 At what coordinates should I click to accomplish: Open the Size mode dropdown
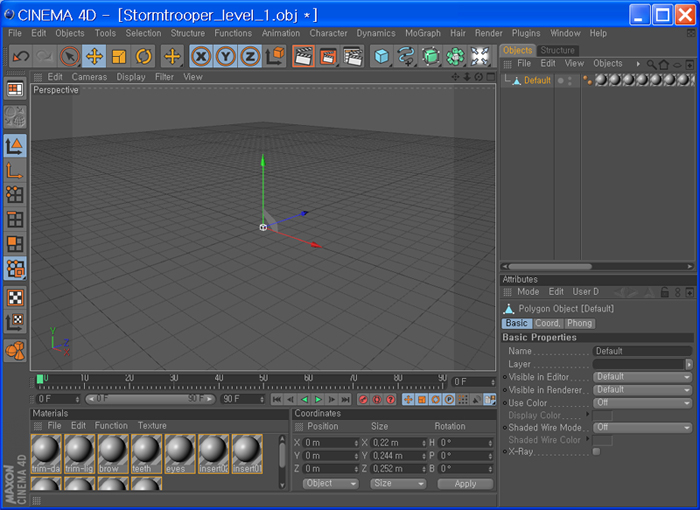pyautogui.click(x=398, y=484)
